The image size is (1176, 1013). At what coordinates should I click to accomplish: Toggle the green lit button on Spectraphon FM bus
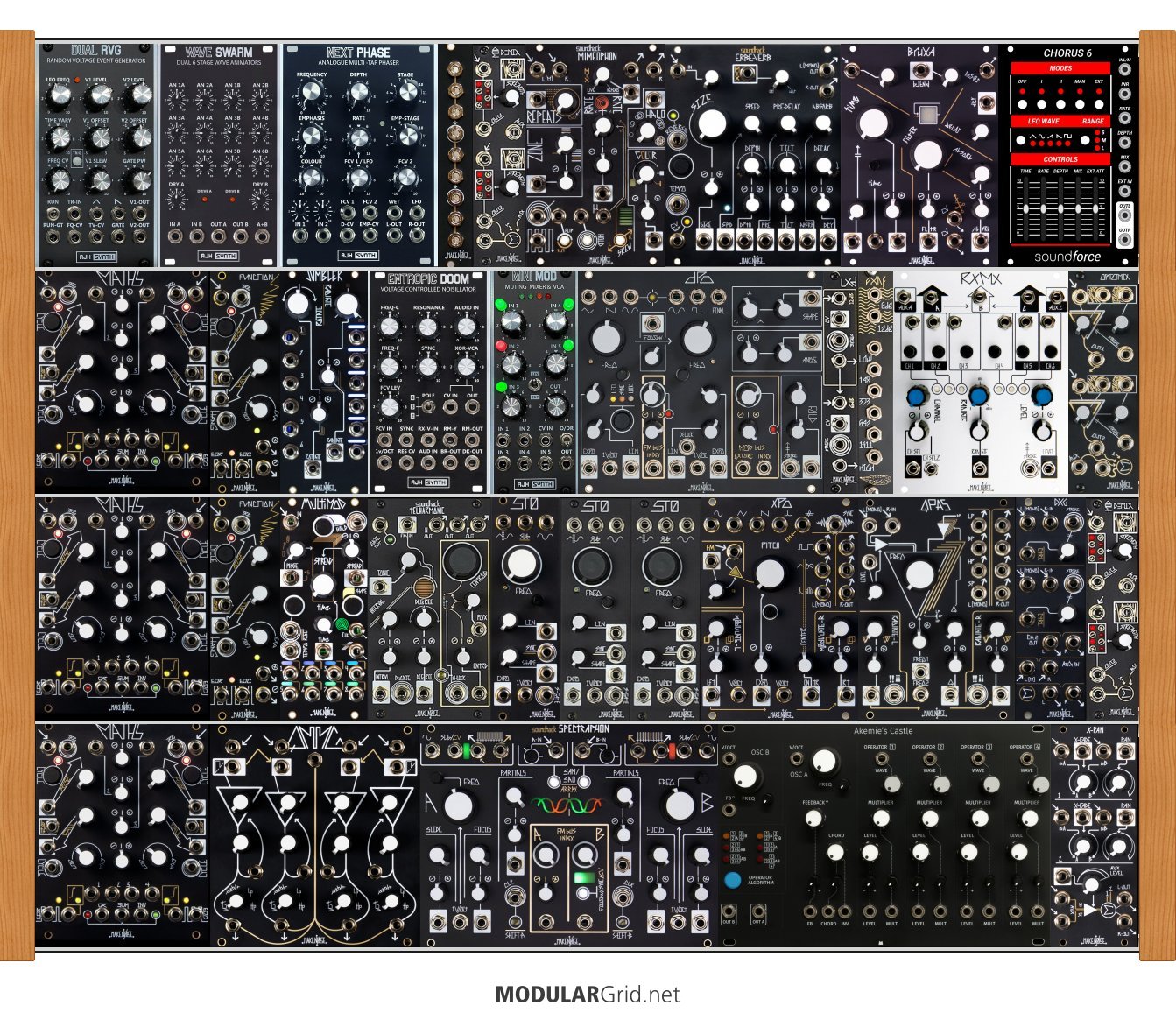coord(581,877)
